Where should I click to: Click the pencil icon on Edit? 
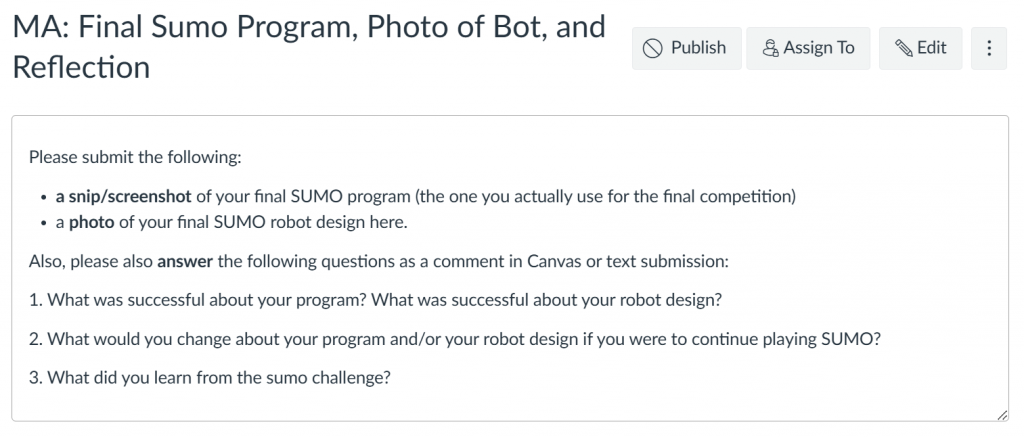point(904,48)
